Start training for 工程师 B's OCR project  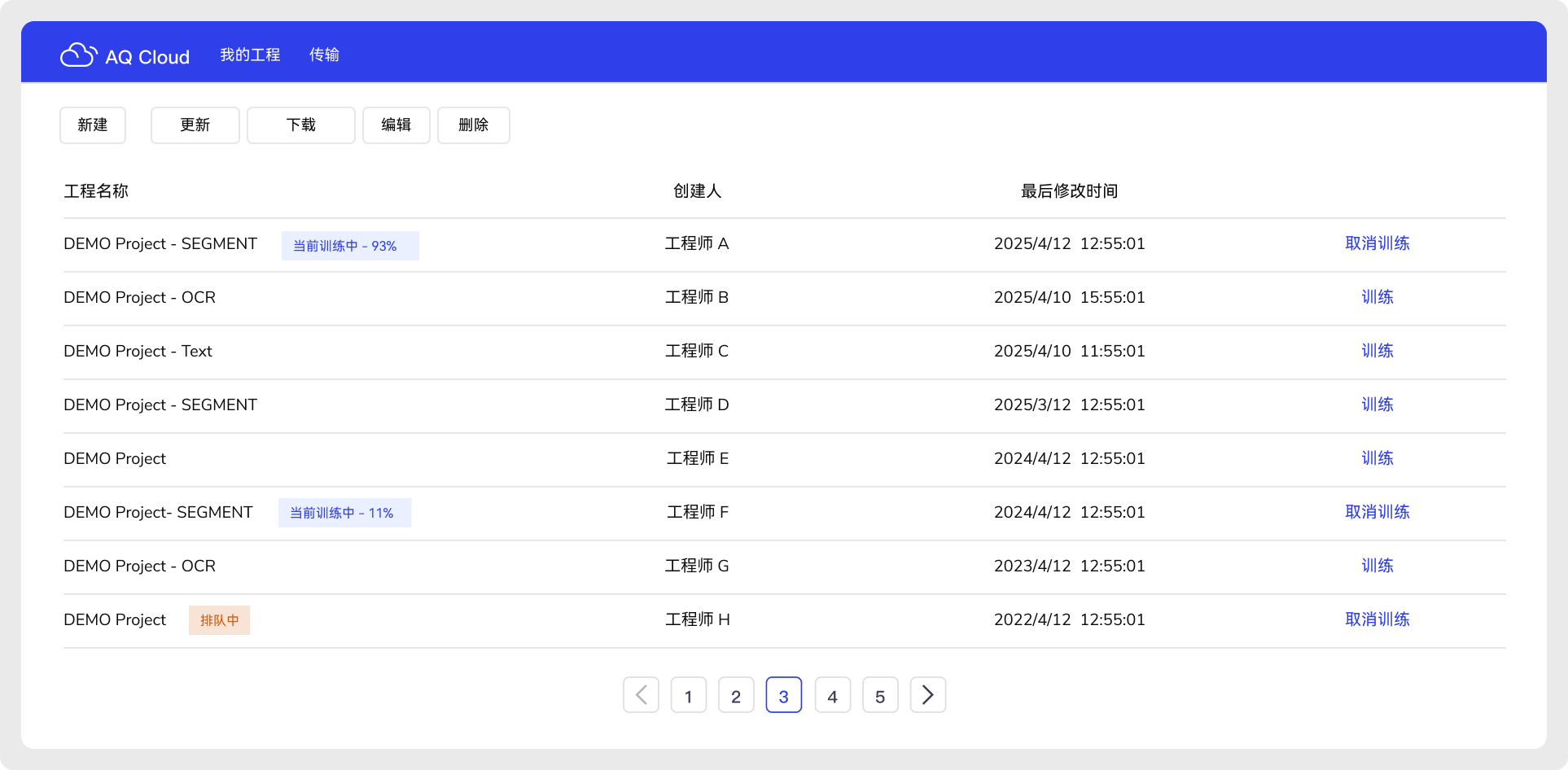tap(1377, 297)
